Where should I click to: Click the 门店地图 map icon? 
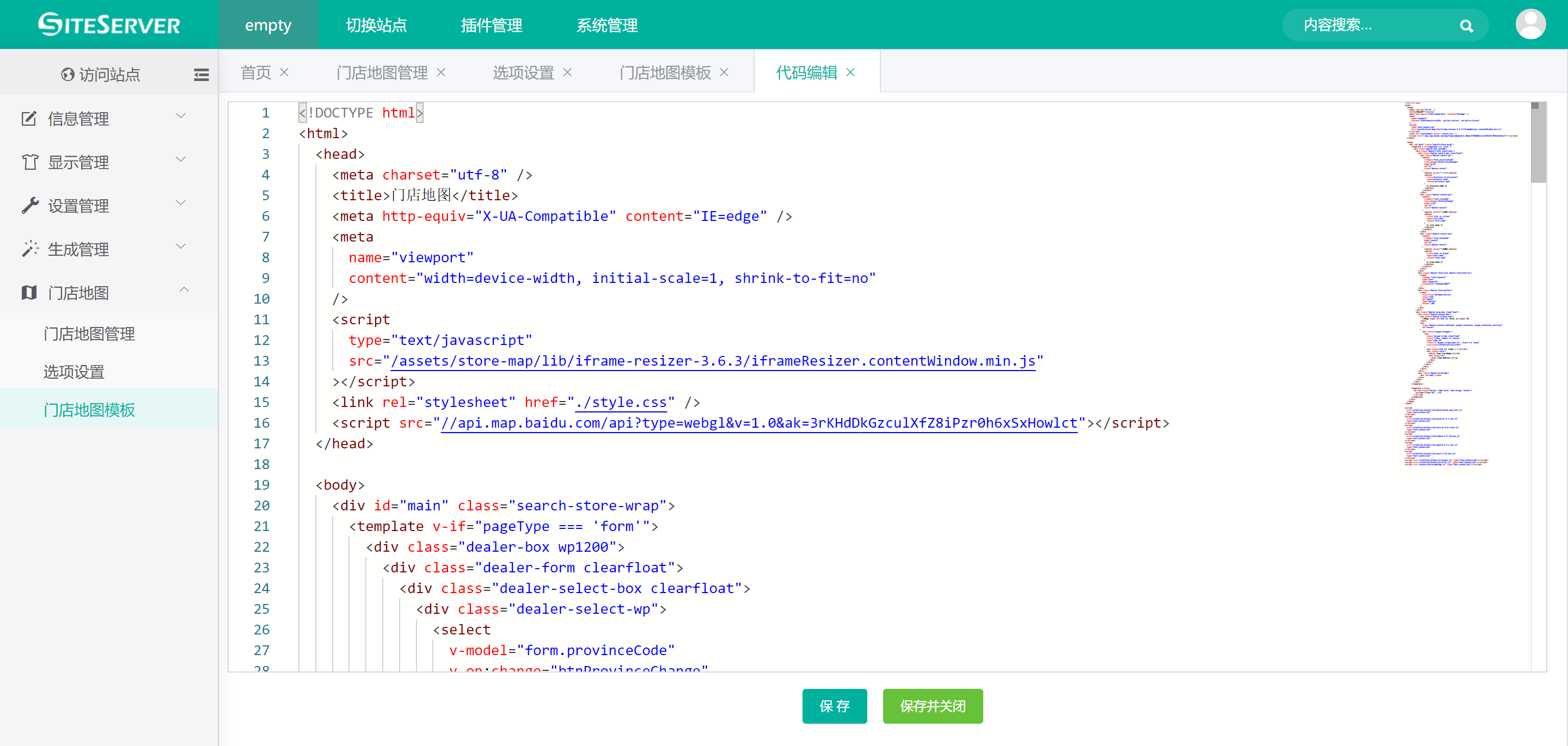[x=29, y=293]
